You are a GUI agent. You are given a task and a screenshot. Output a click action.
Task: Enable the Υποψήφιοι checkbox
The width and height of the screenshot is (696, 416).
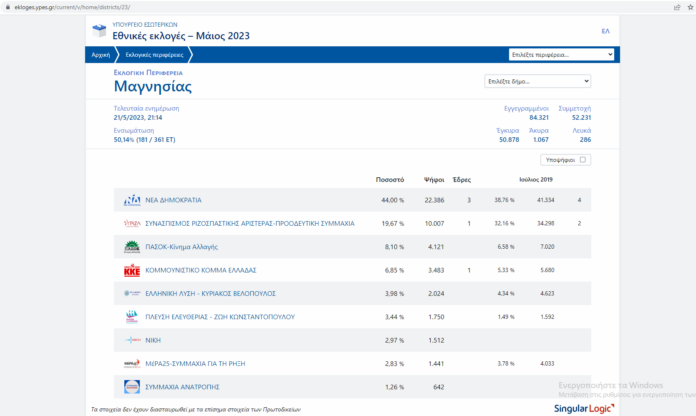[584, 159]
